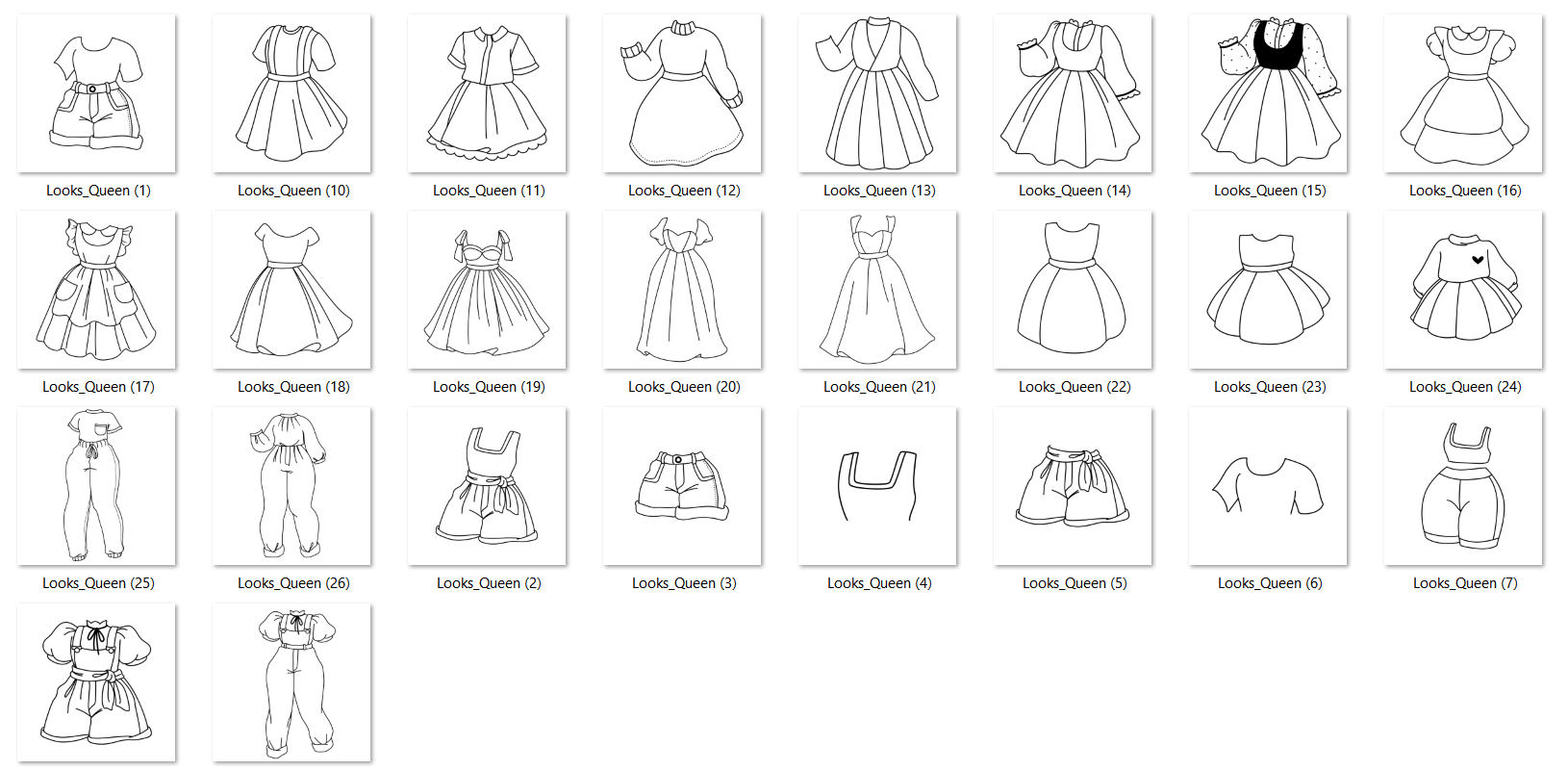
Task: Select the unlabeled puff-sleeve overall shorts thumbnail
Action: [x=96, y=682]
